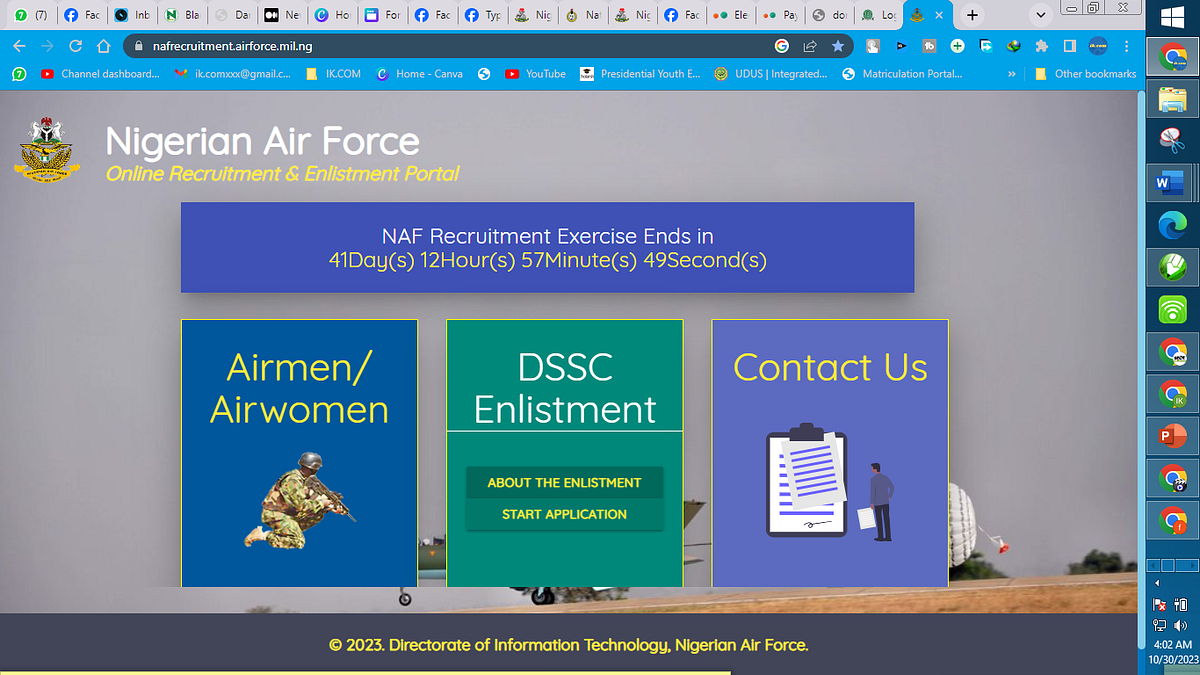Click the IDM download manager extension icon

pos(1013,46)
